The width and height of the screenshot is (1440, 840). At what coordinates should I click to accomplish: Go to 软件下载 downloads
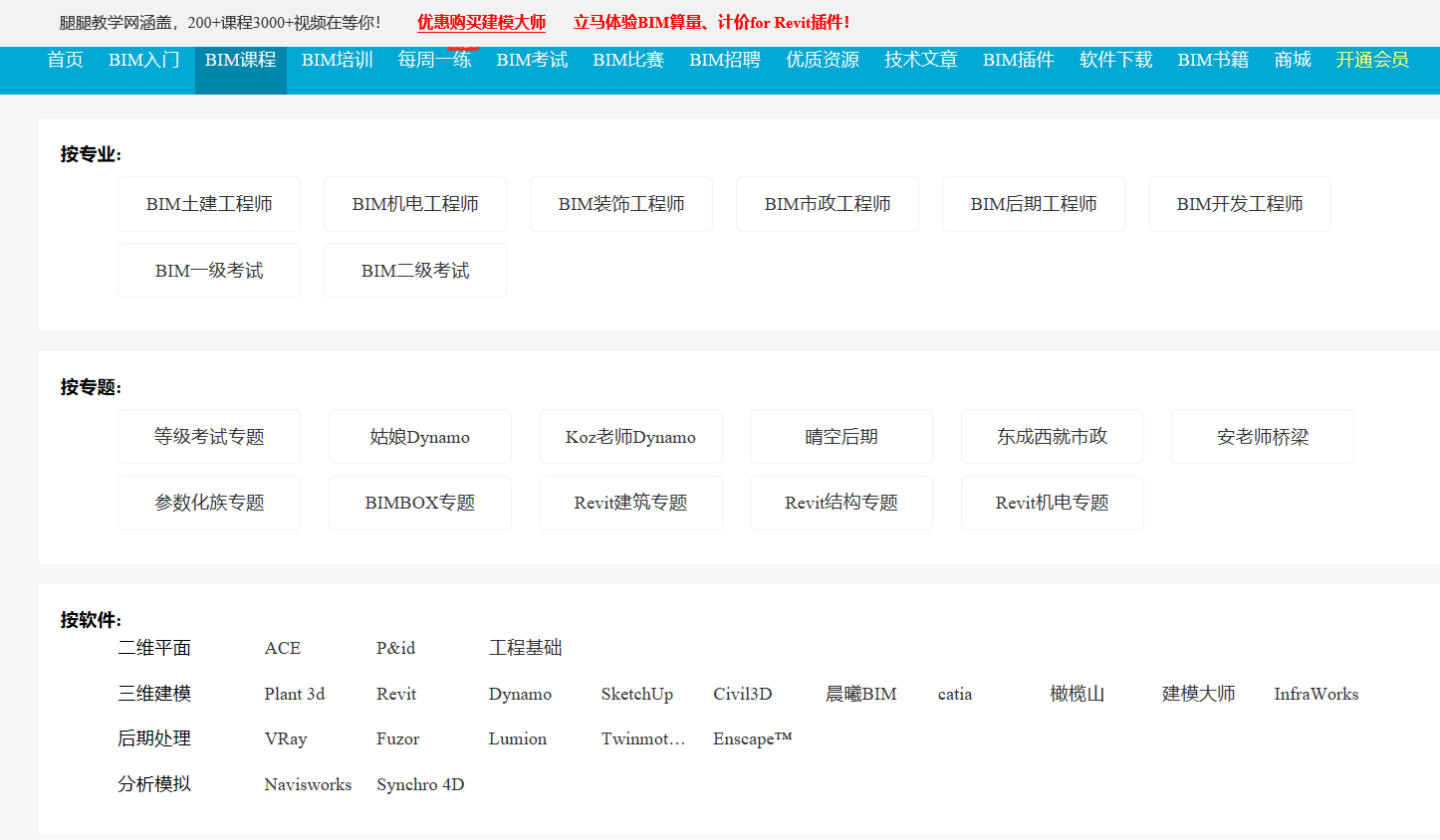pyautogui.click(x=1116, y=60)
